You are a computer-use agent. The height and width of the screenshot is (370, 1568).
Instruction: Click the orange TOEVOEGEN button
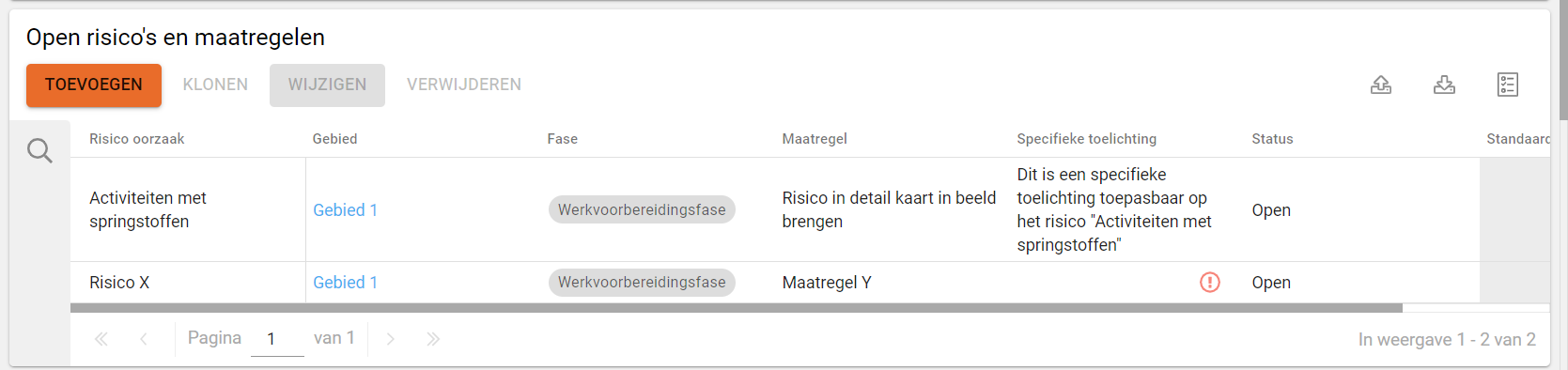click(94, 85)
